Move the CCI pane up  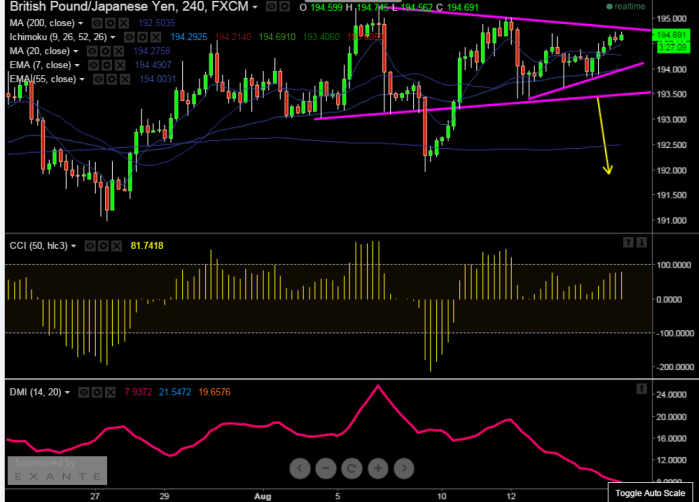pos(628,243)
